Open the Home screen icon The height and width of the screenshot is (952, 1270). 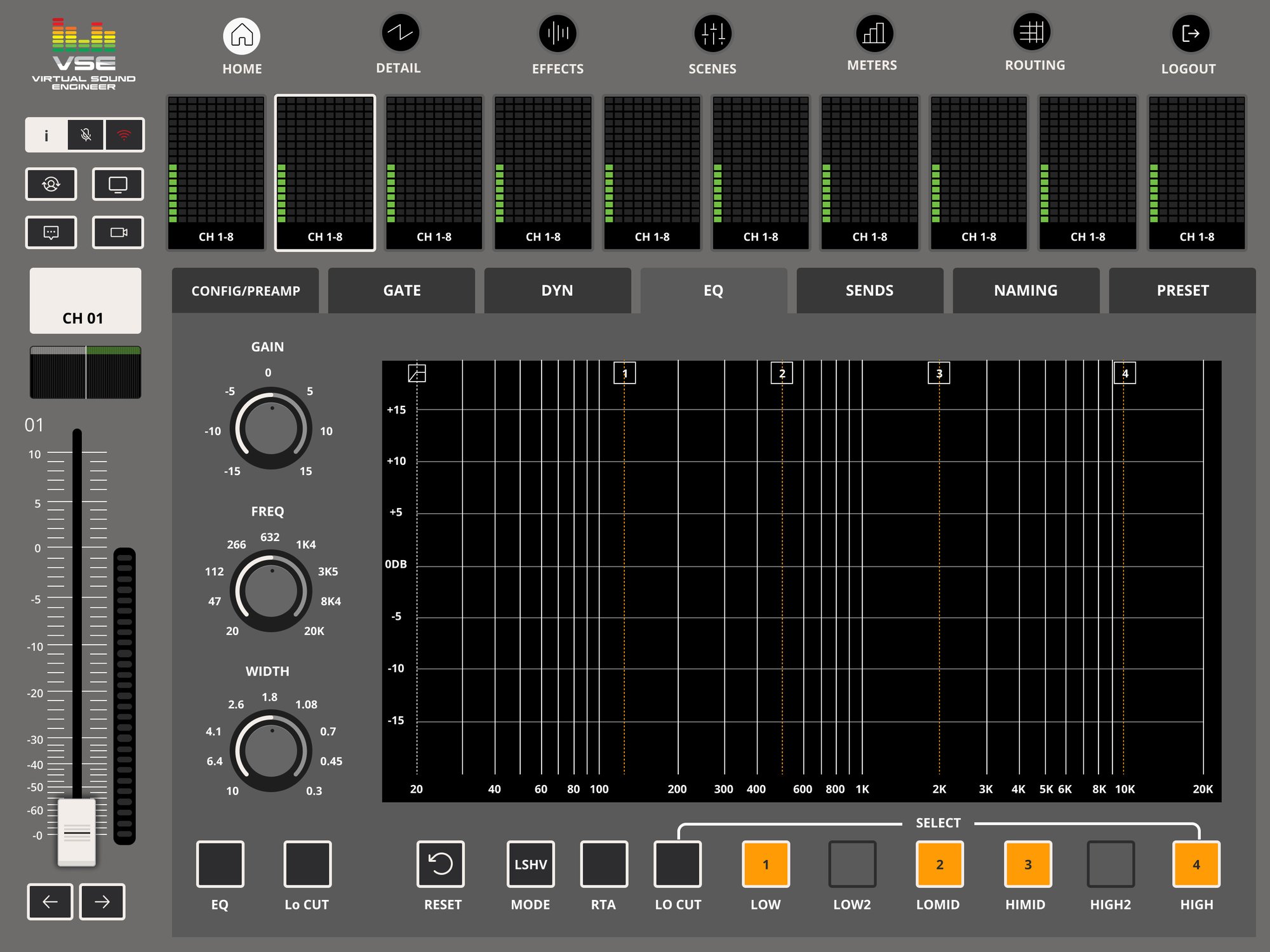pyautogui.click(x=242, y=35)
